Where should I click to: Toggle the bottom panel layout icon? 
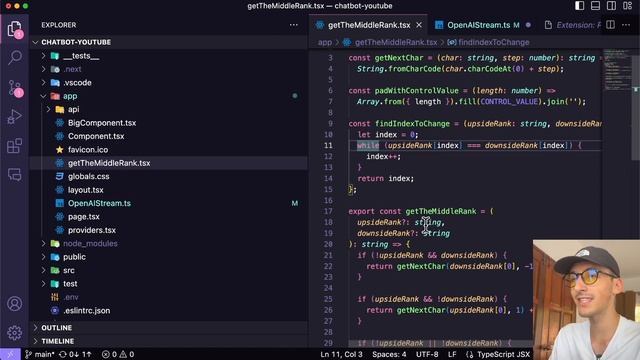coord(595,6)
